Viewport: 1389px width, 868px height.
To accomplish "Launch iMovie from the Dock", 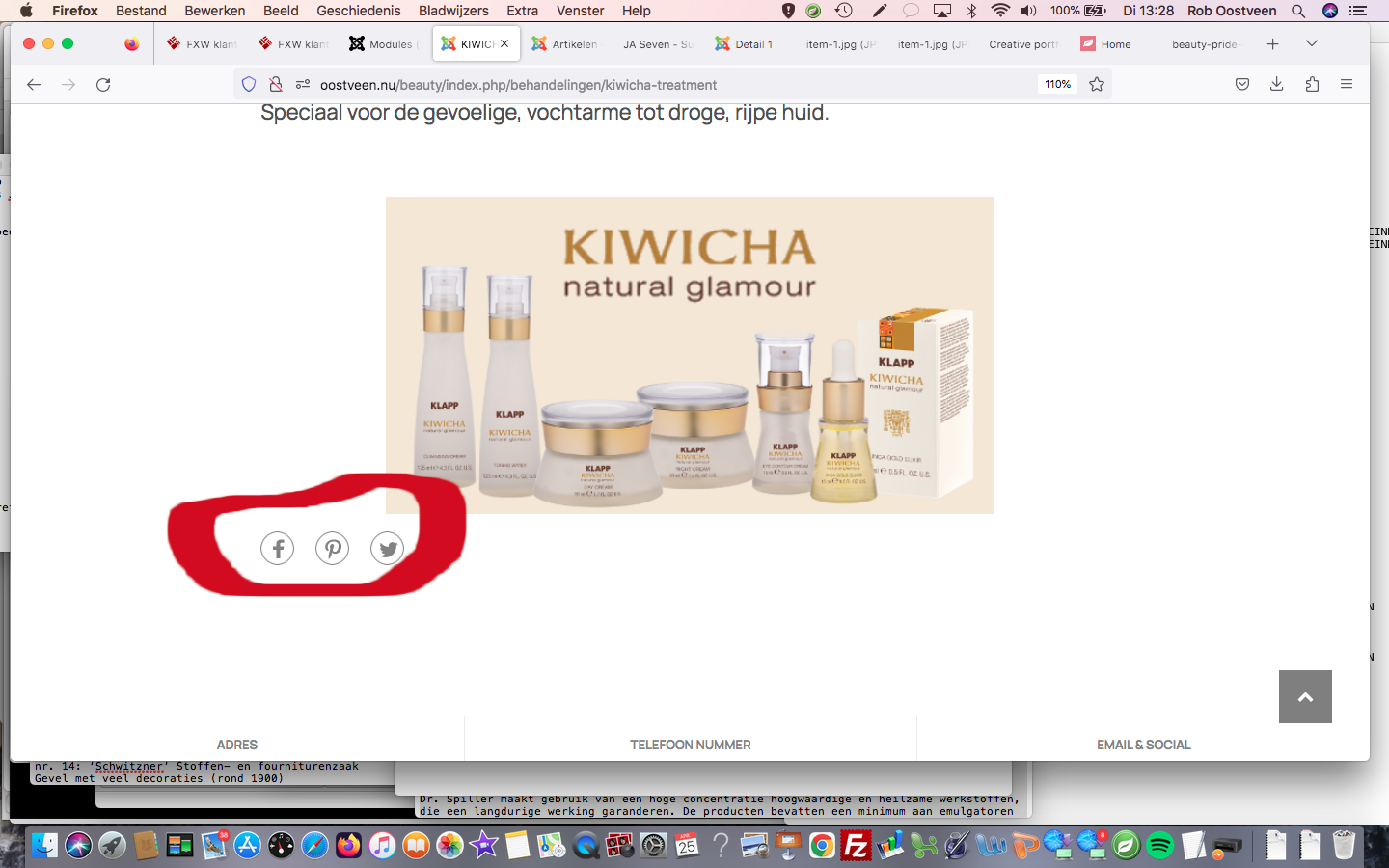I will pos(483,846).
